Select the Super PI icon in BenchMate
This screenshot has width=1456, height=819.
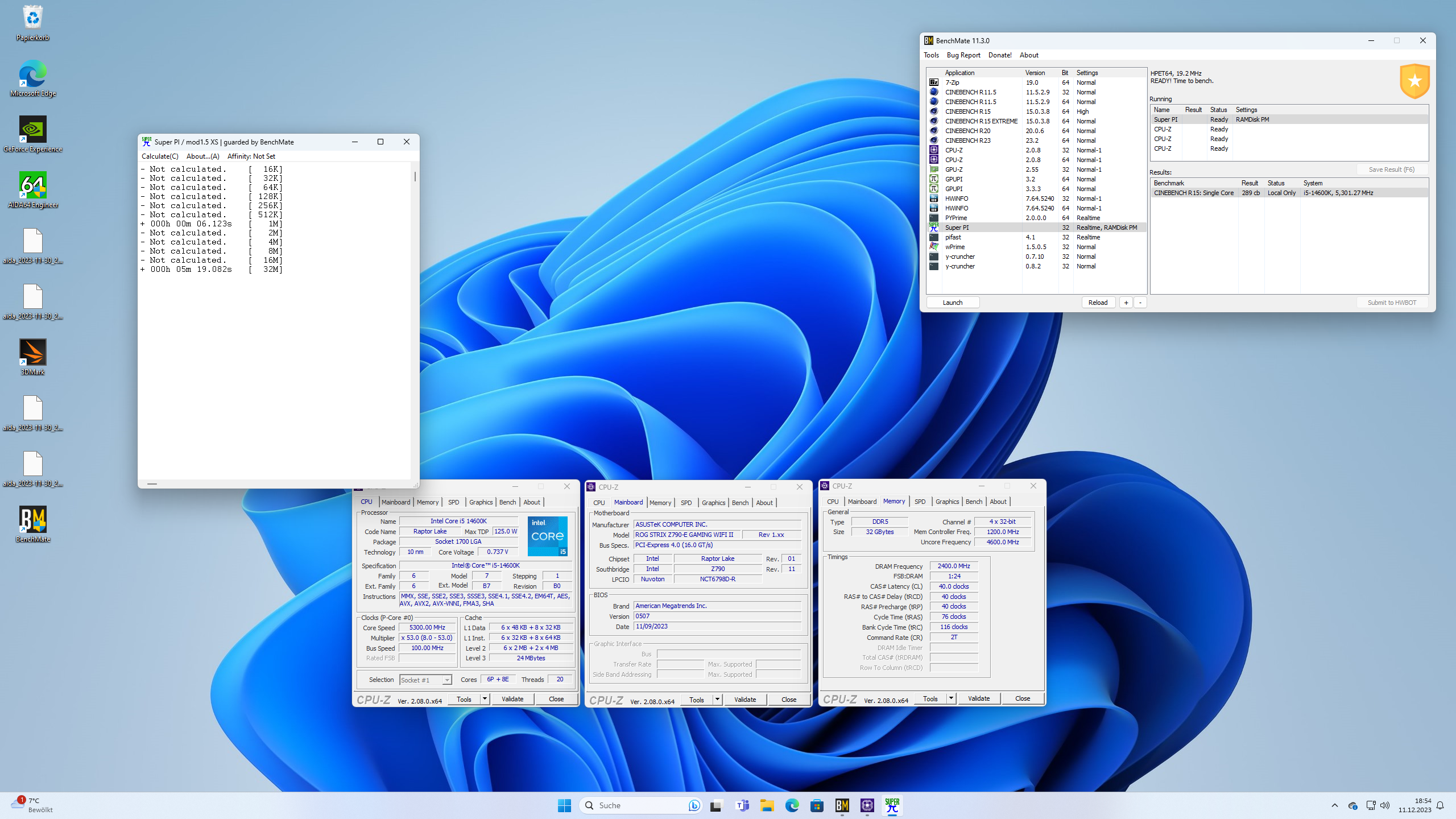(933, 227)
